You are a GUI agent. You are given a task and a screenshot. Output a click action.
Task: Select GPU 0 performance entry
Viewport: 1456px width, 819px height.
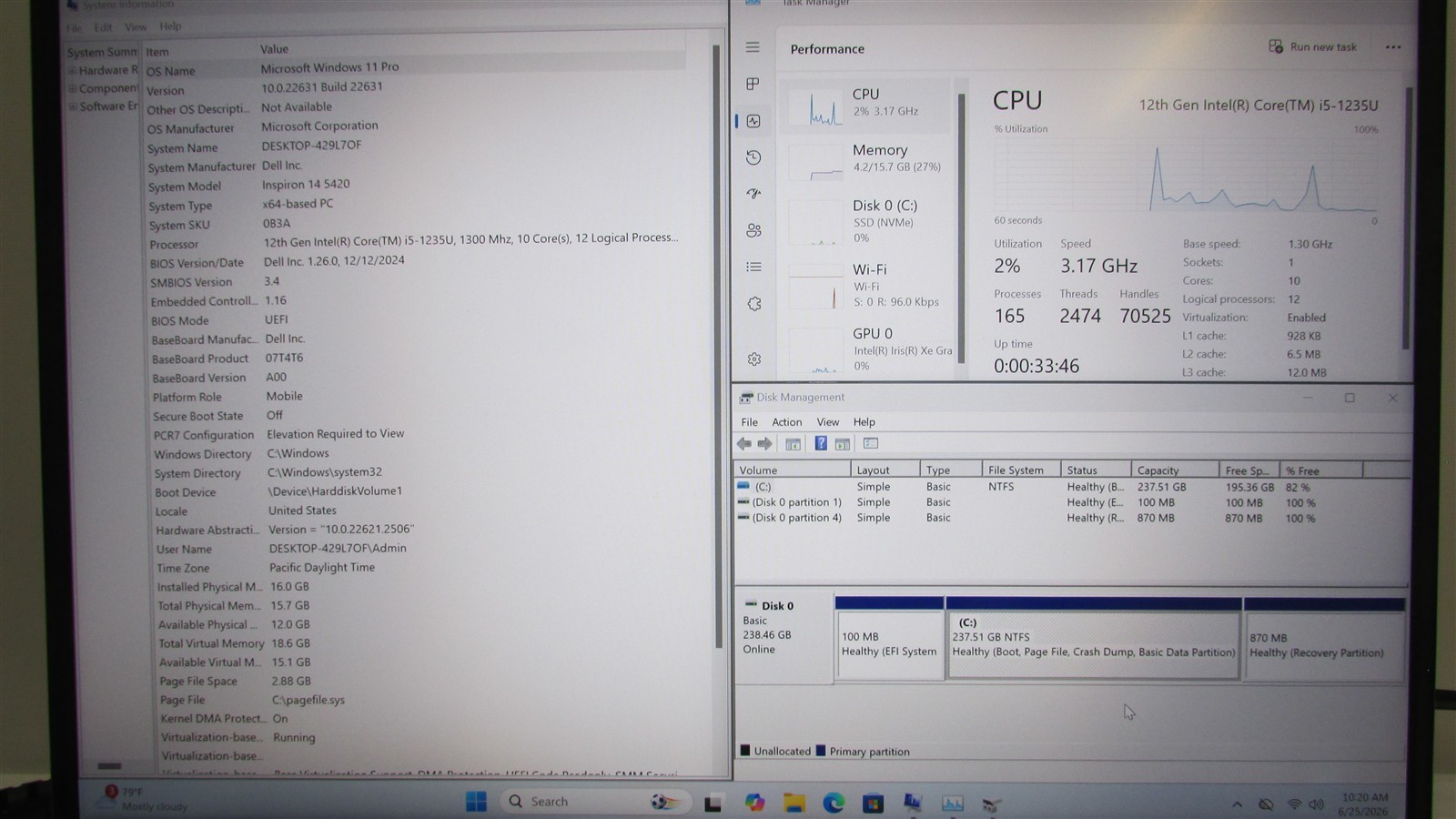coord(868,349)
